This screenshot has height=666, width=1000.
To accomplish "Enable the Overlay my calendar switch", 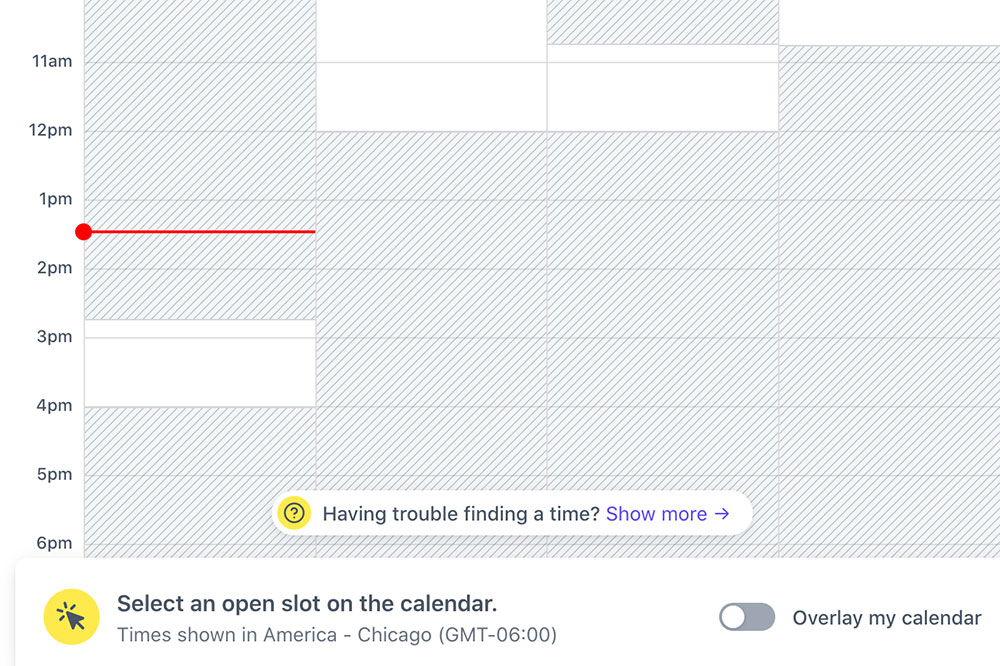I will coord(747,617).
